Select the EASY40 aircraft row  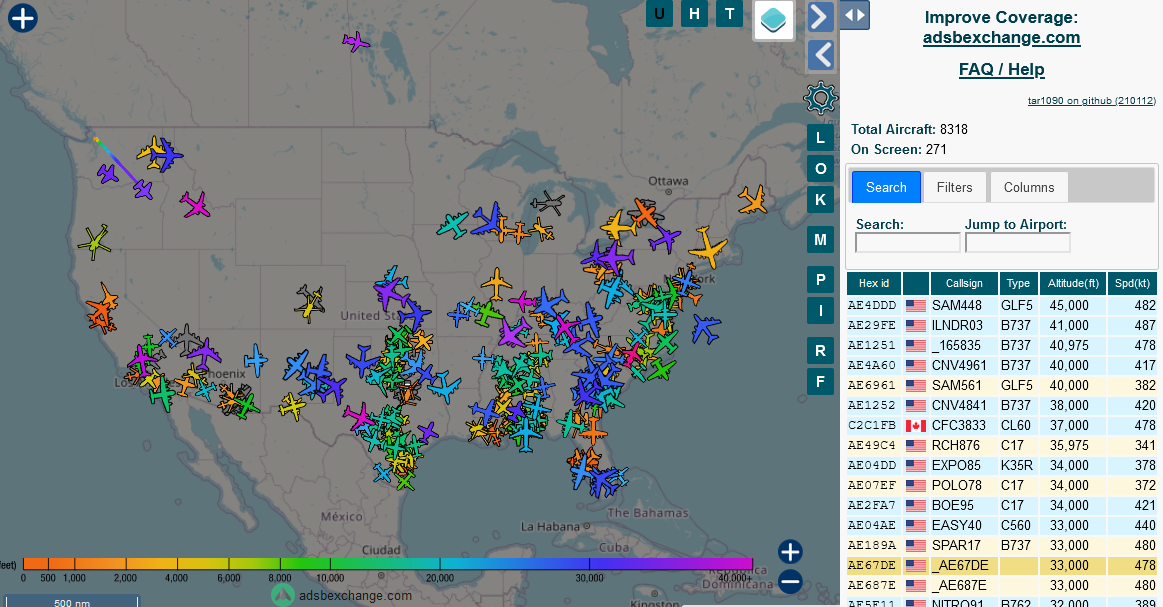point(1002,526)
